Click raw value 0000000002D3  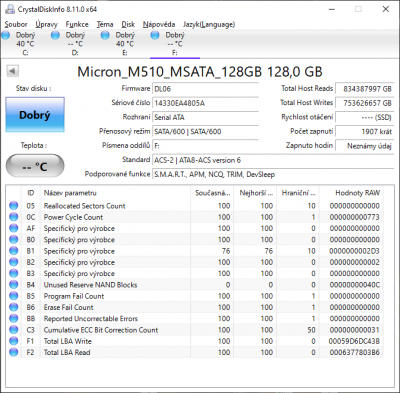pyautogui.click(x=354, y=251)
